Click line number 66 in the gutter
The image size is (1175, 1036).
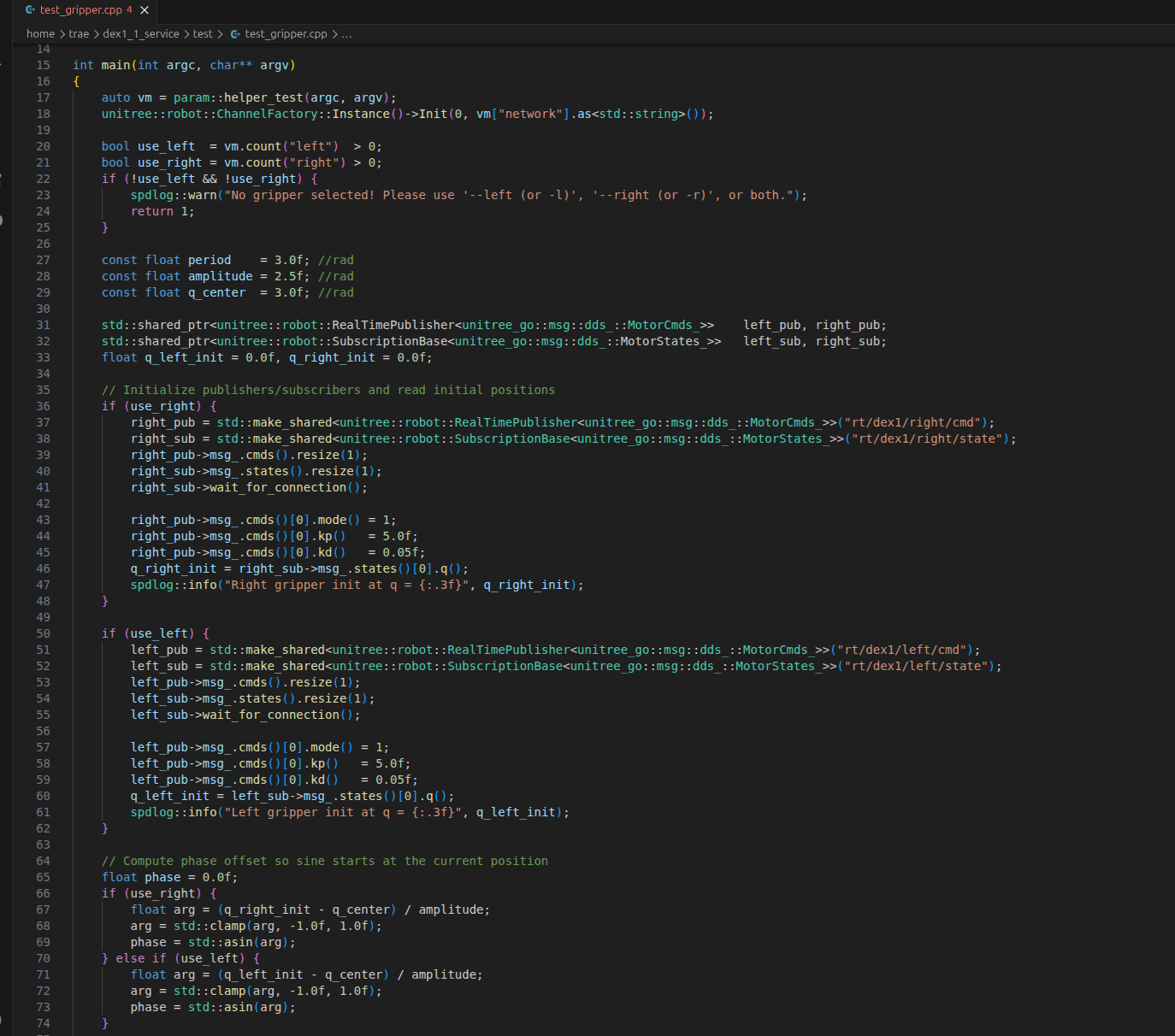(43, 893)
